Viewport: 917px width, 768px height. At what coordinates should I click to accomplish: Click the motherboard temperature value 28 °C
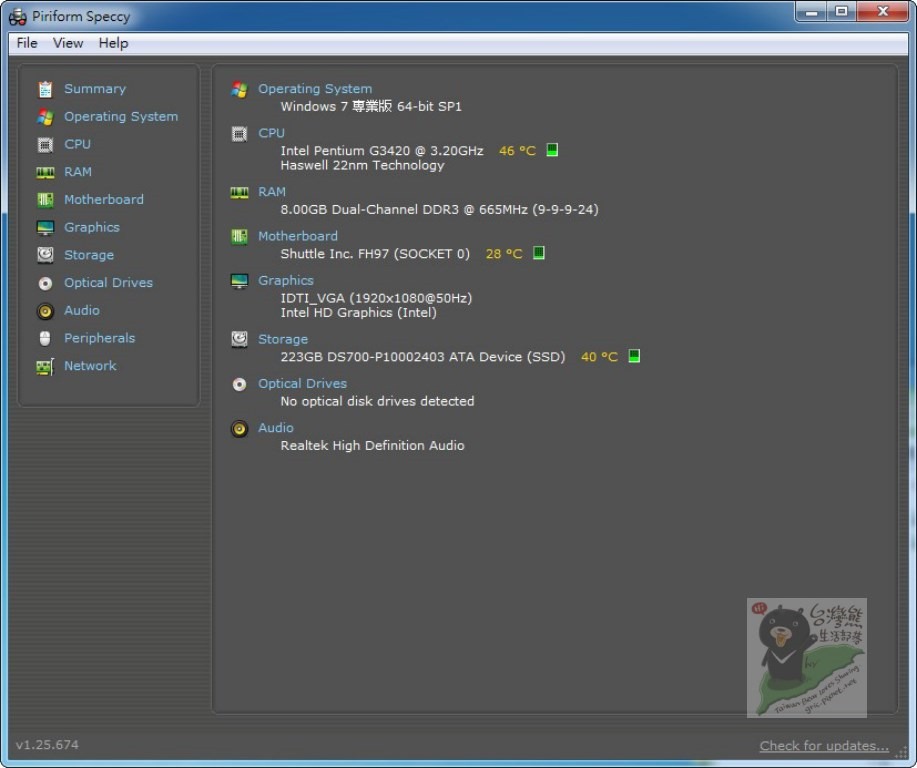[x=504, y=254]
